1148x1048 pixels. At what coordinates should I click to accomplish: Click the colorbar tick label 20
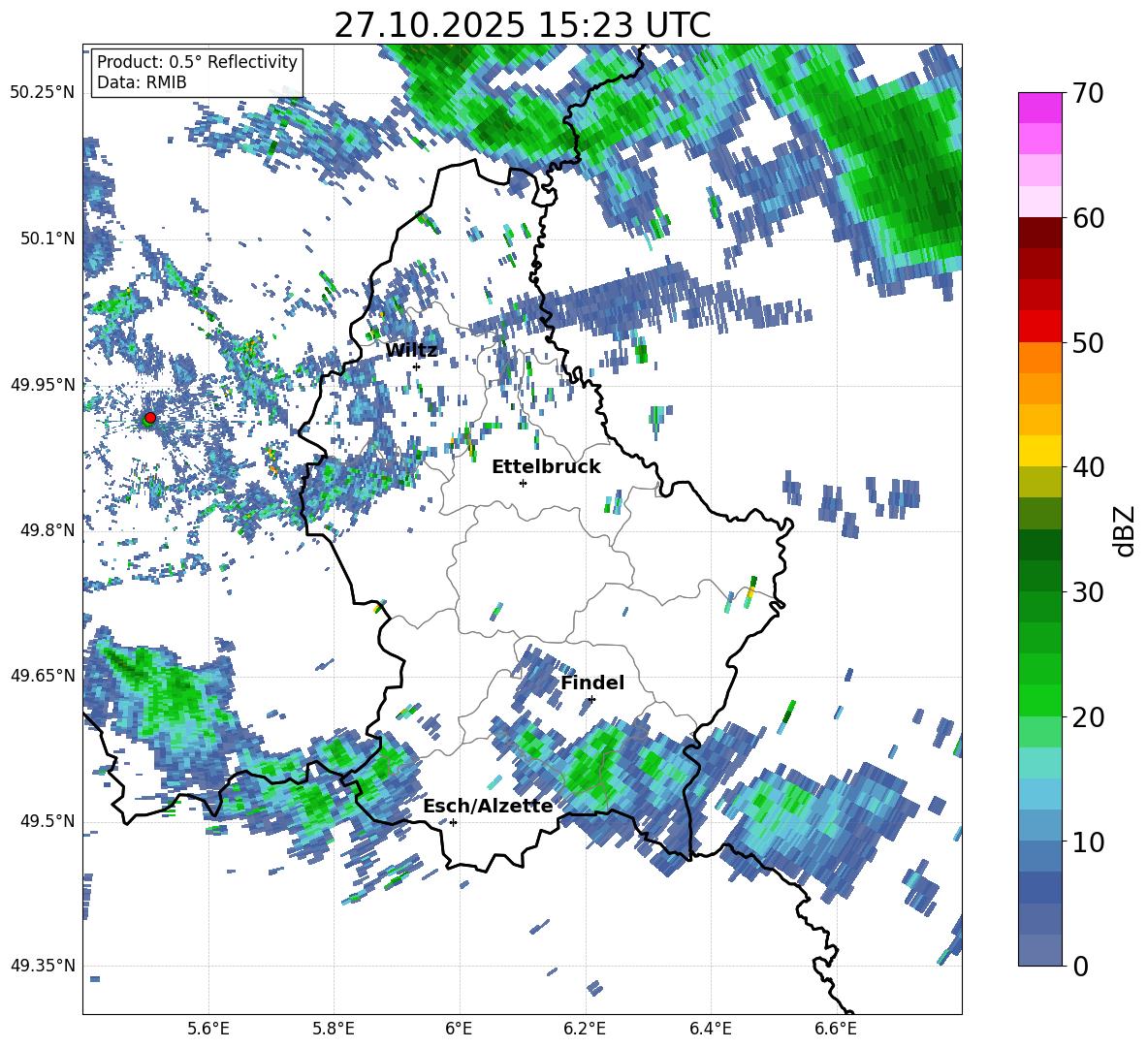click(1088, 717)
